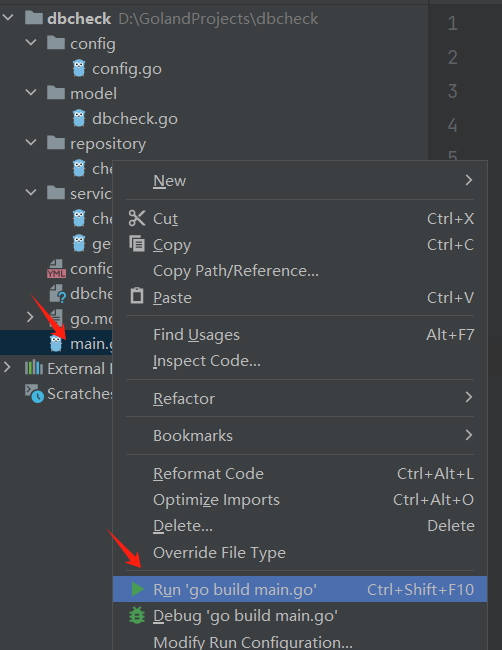Click the green Run arrow icon
Viewport: 502px width, 650px height.
137,589
